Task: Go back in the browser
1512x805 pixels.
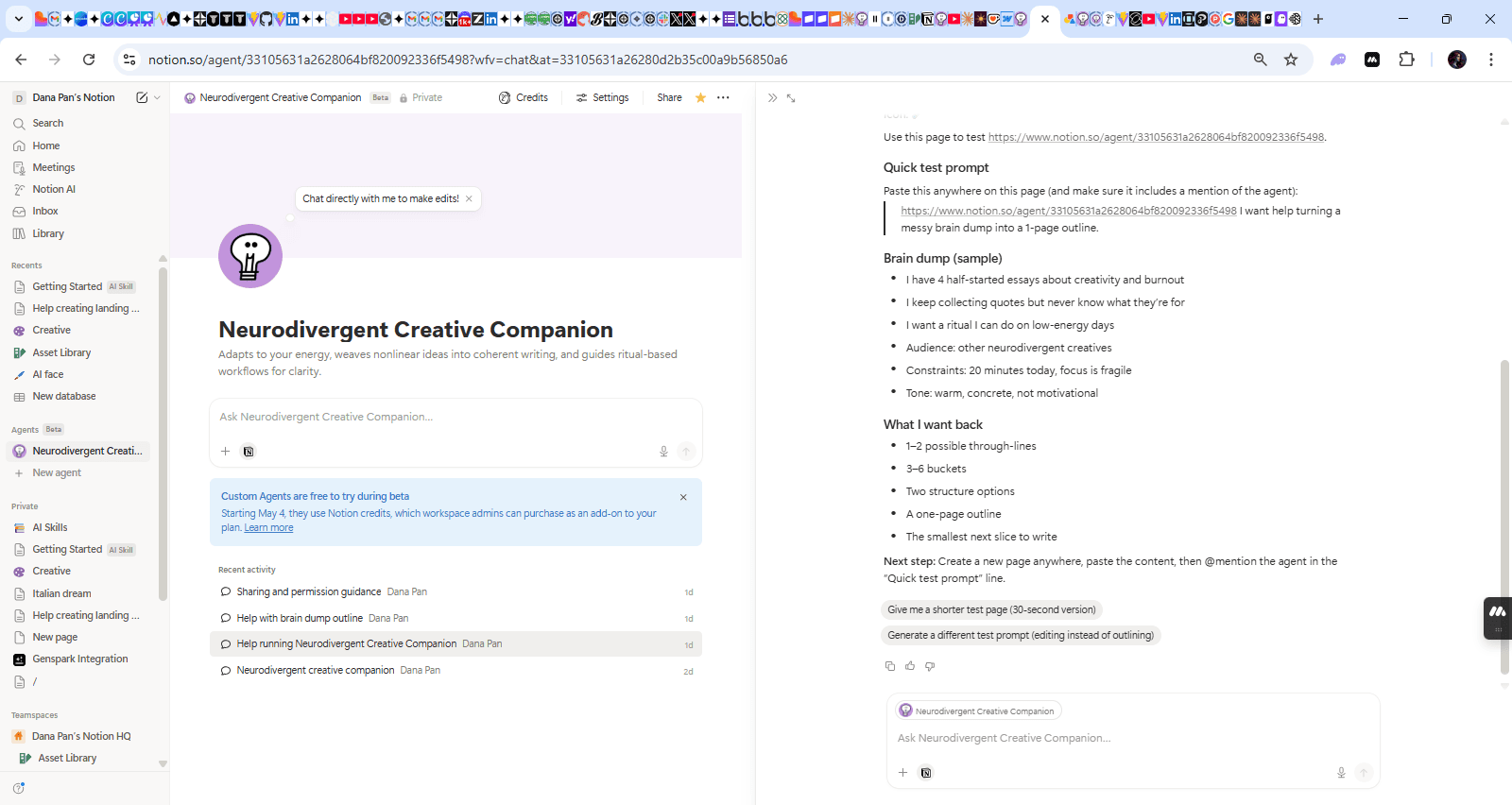Action: [21, 60]
